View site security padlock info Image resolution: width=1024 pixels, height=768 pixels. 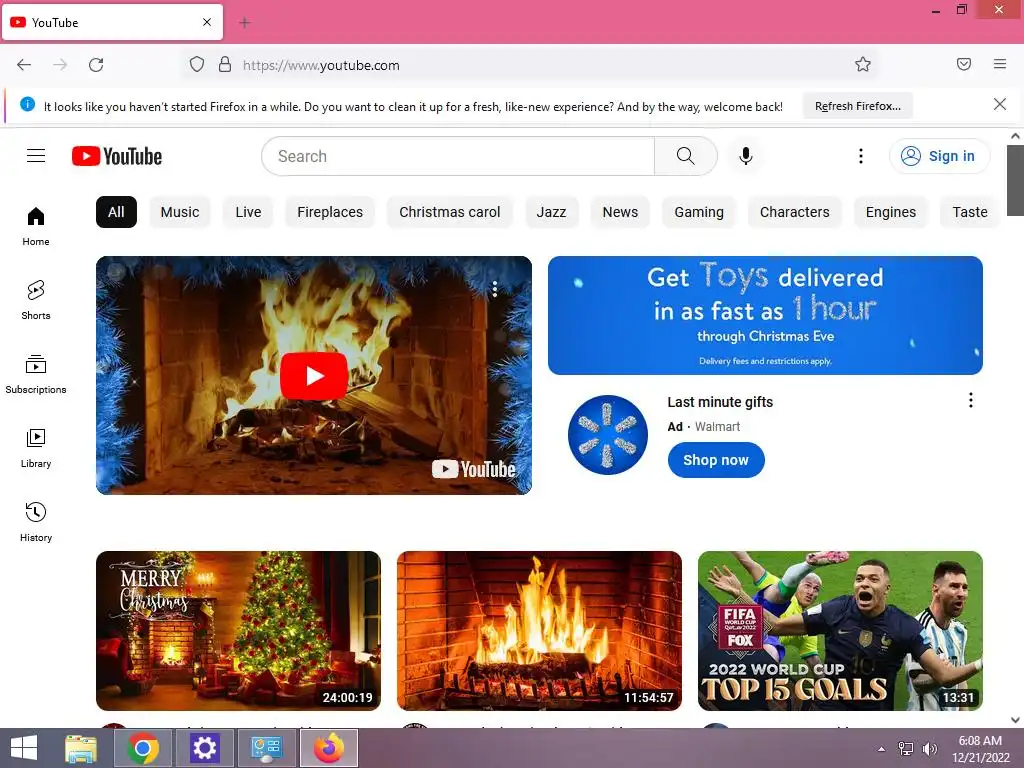pyautogui.click(x=225, y=65)
